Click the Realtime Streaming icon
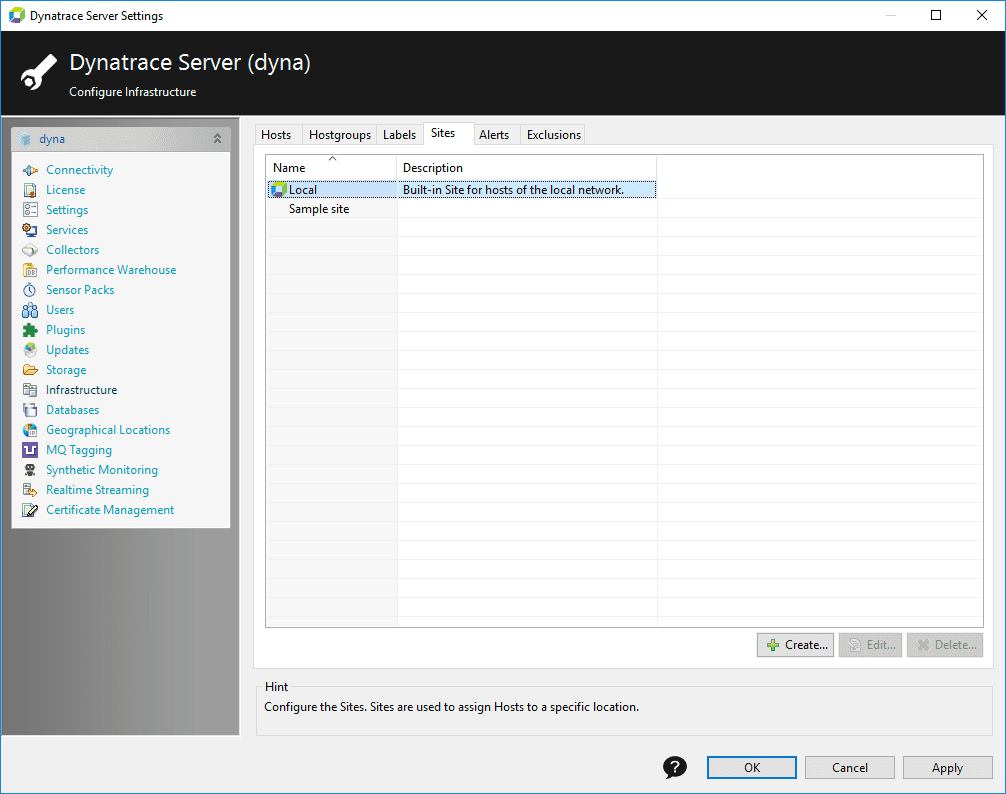 (x=30, y=490)
